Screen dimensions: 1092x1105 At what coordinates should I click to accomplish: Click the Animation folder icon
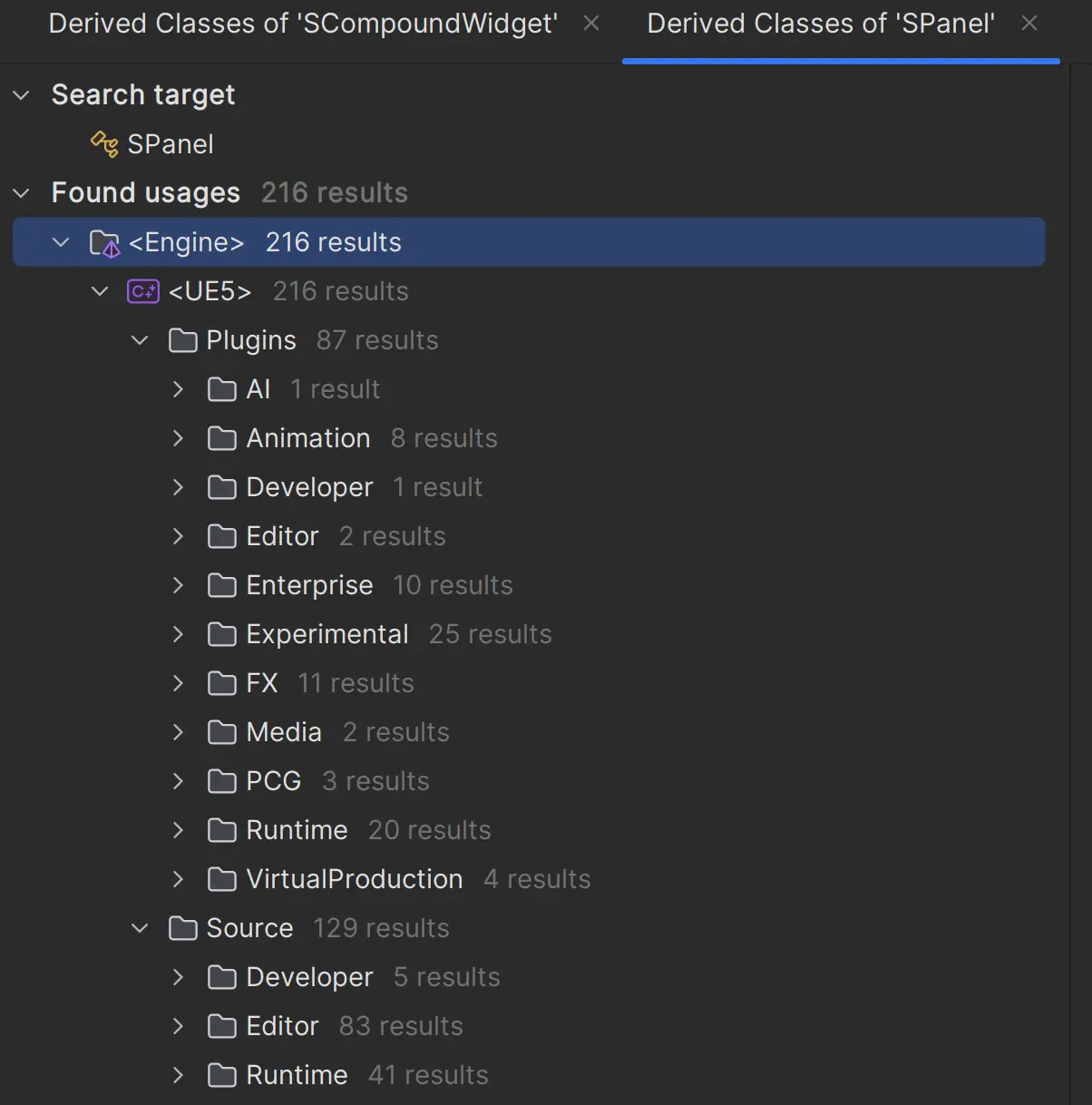[221, 438]
